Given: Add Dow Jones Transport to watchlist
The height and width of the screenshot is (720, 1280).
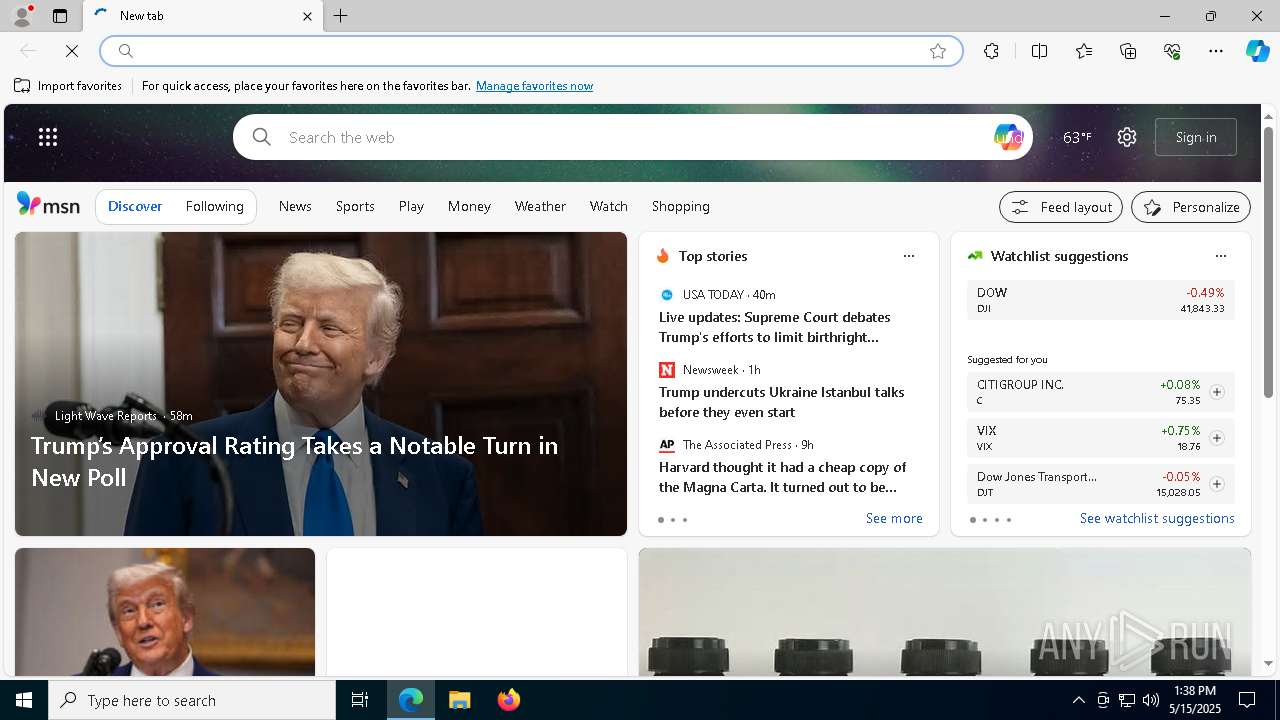Looking at the screenshot, I should (1217, 484).
